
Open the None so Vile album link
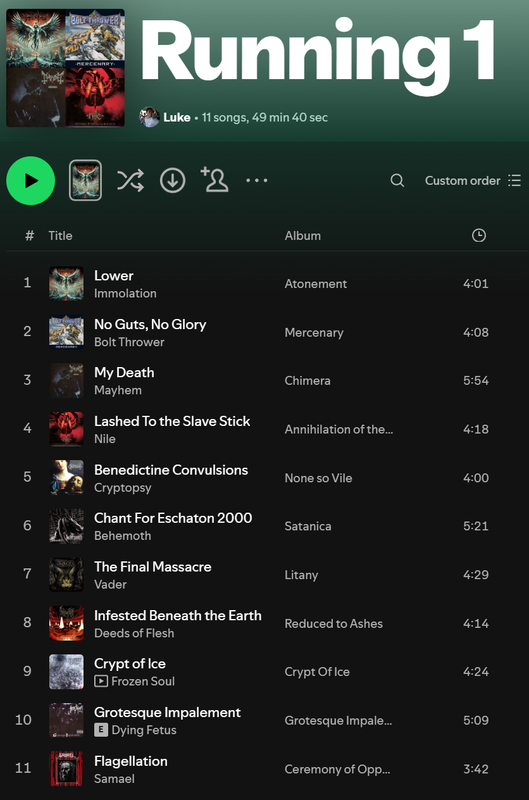pos(318,478)
